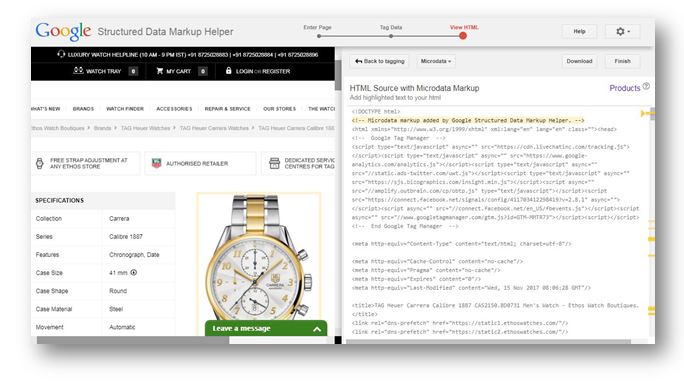Open the Help button

click(x=579, y=31)
